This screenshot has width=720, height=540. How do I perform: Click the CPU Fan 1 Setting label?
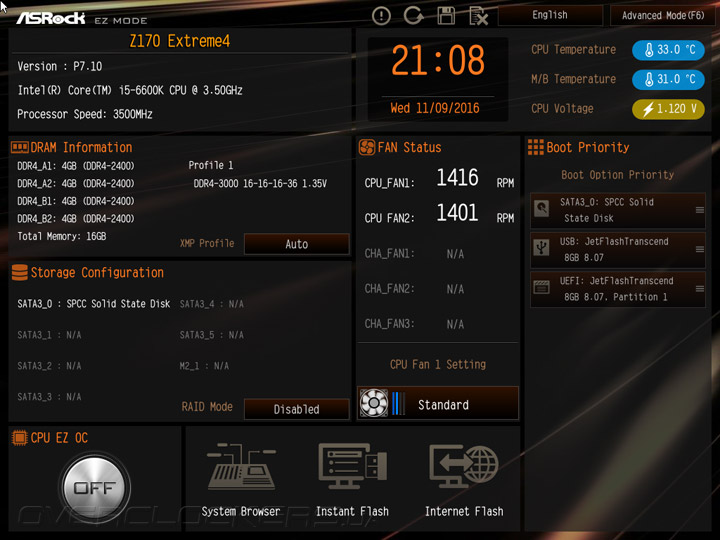tap(438, 365)
